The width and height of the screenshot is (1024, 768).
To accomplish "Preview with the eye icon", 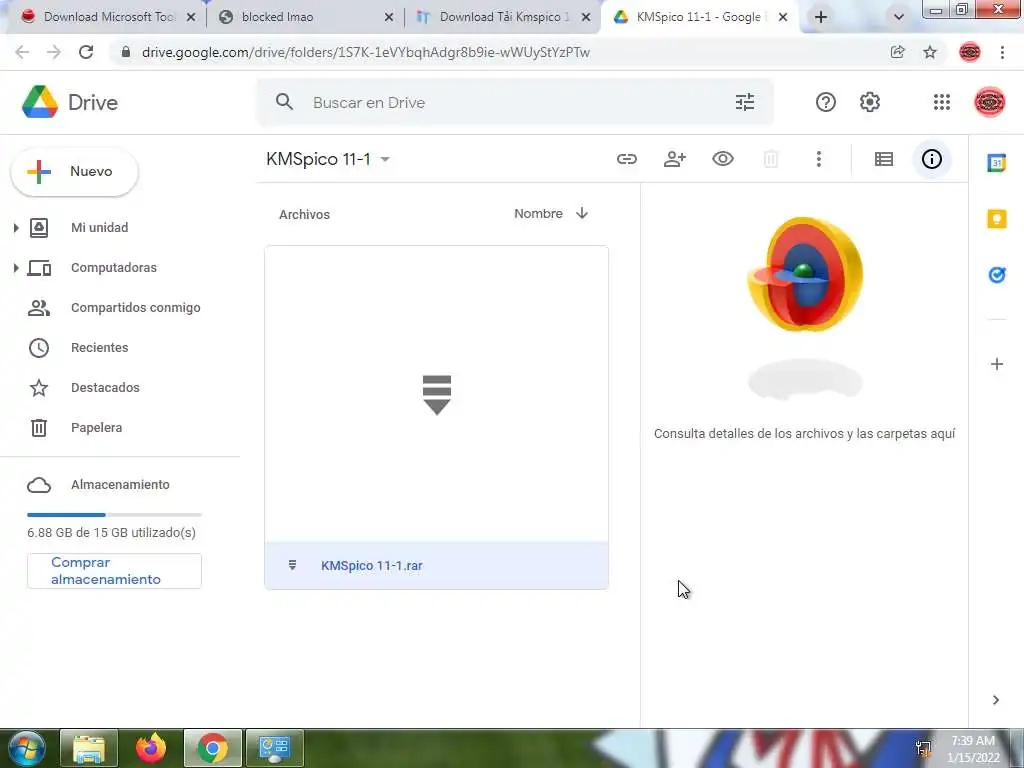I will click(723, 159).
